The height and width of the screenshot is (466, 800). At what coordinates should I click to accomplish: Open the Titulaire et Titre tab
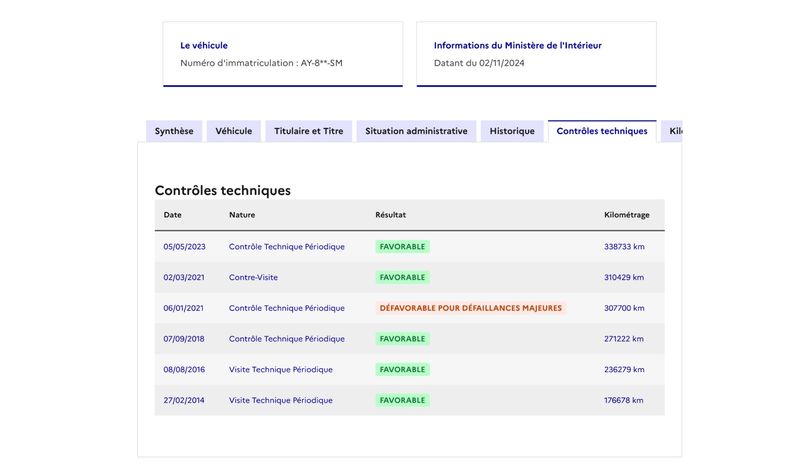[x=309, y=131]
